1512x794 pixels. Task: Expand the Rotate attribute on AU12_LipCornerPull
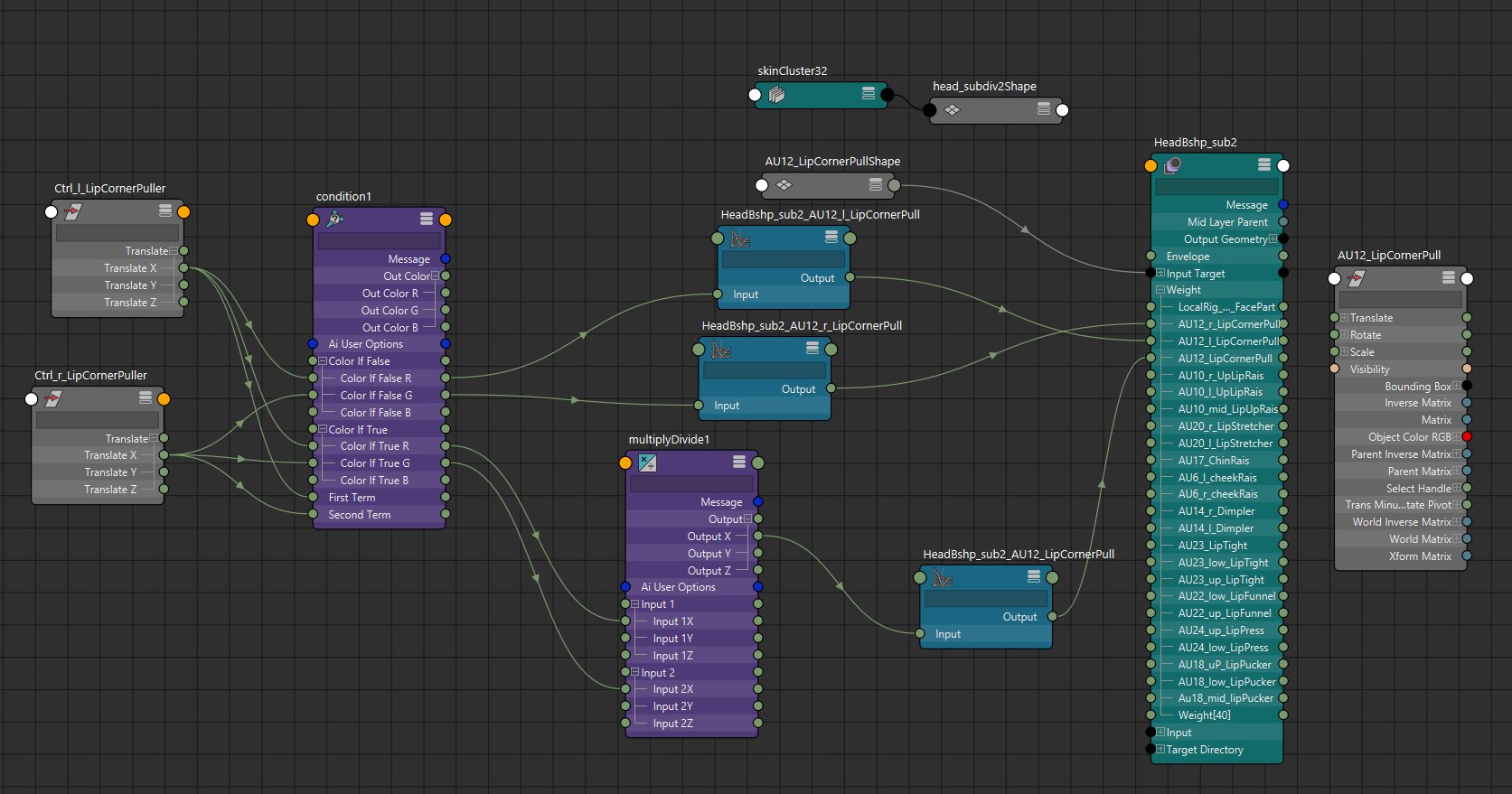(1344, 335)
